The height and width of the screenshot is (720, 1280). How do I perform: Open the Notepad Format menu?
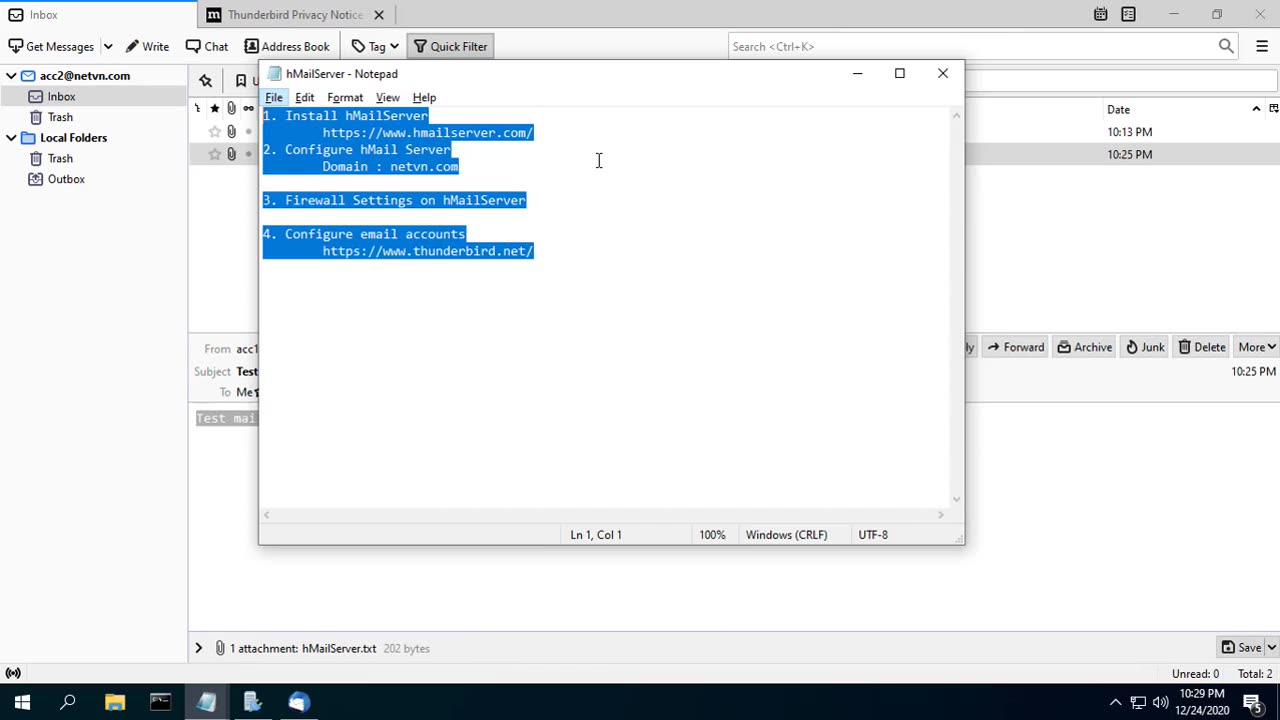coord(345,97)
